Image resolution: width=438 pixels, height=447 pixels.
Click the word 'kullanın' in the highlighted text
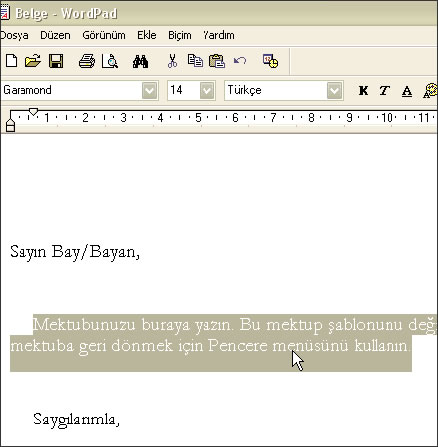point(381,346)
